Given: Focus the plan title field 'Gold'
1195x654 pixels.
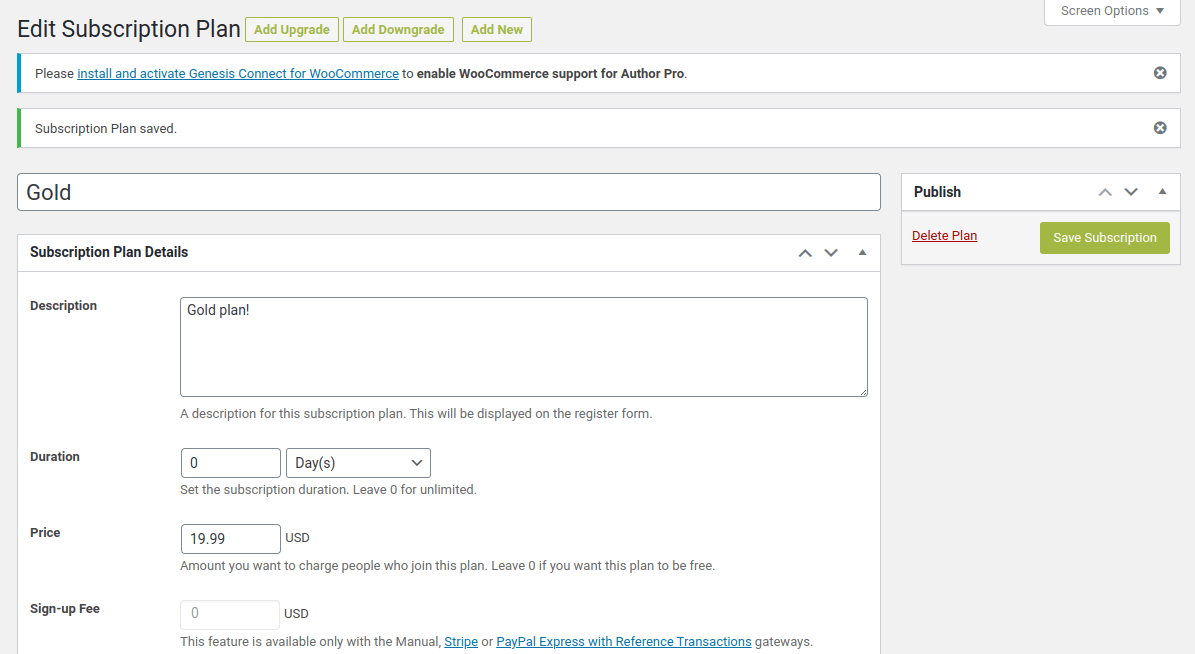Looking at the screenshot, I should [x=449, y=192].
